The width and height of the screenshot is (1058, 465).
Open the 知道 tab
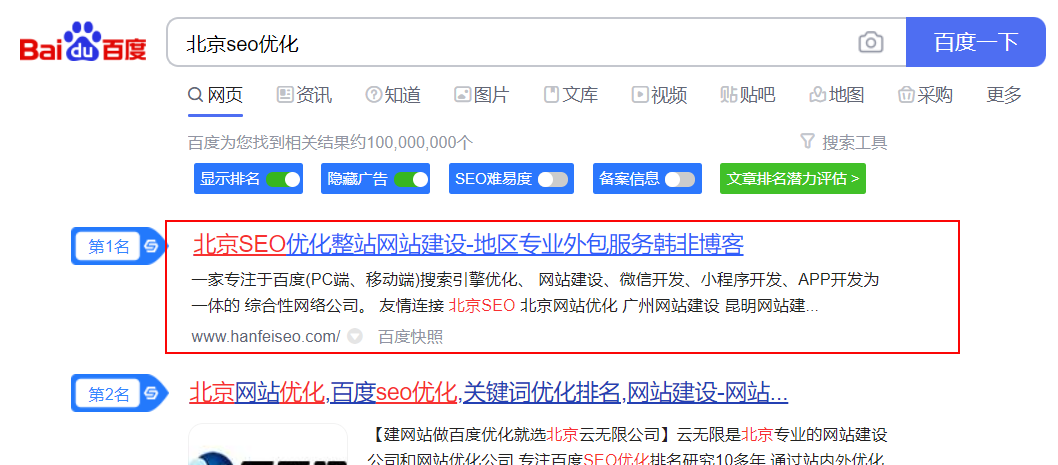(x=393, y=95)
